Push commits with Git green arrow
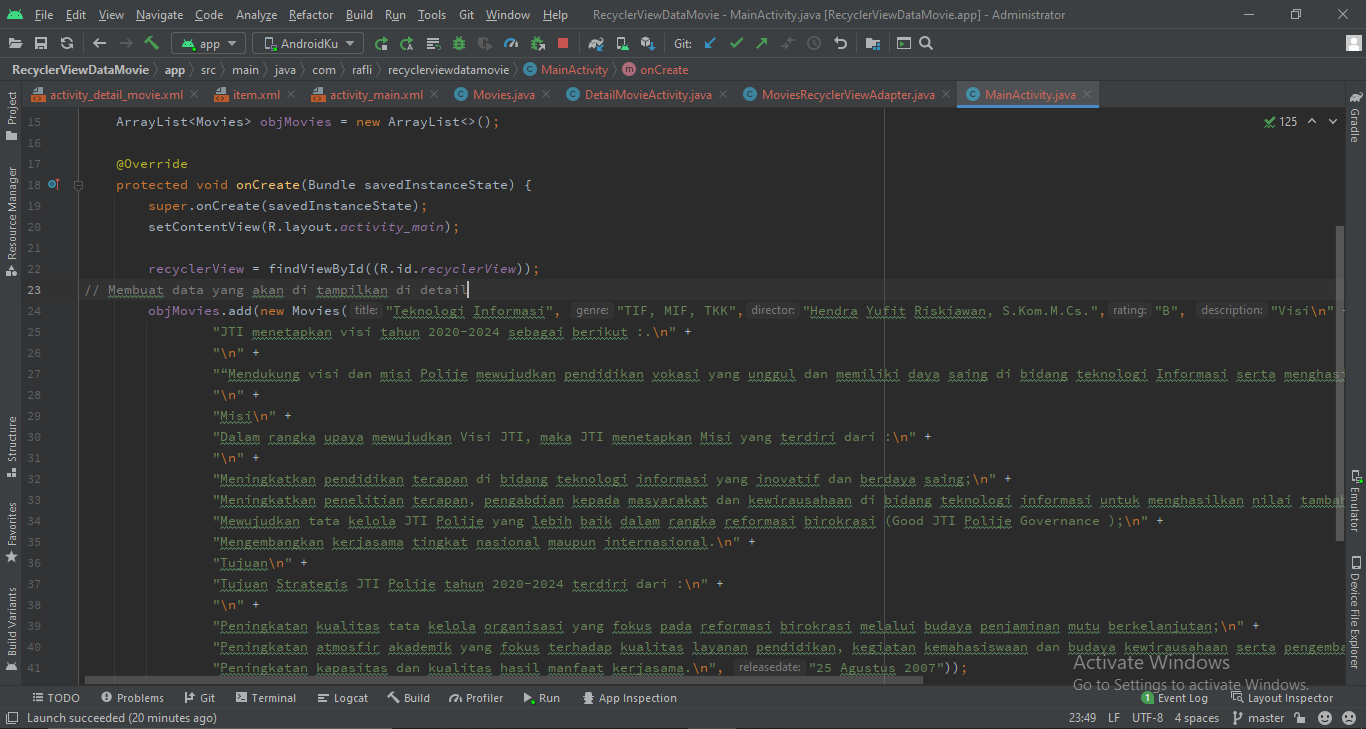This screenshot has height=729, width=1366. (x=762, y=43)
